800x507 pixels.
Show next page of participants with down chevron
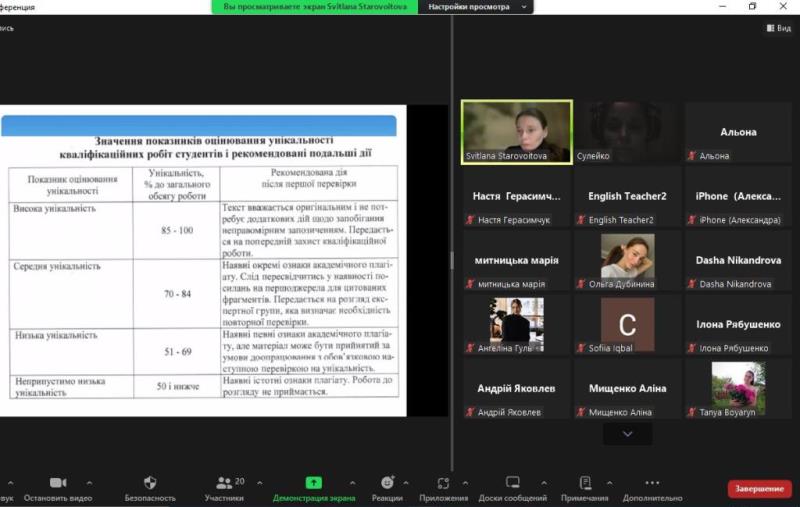[628, 434]
